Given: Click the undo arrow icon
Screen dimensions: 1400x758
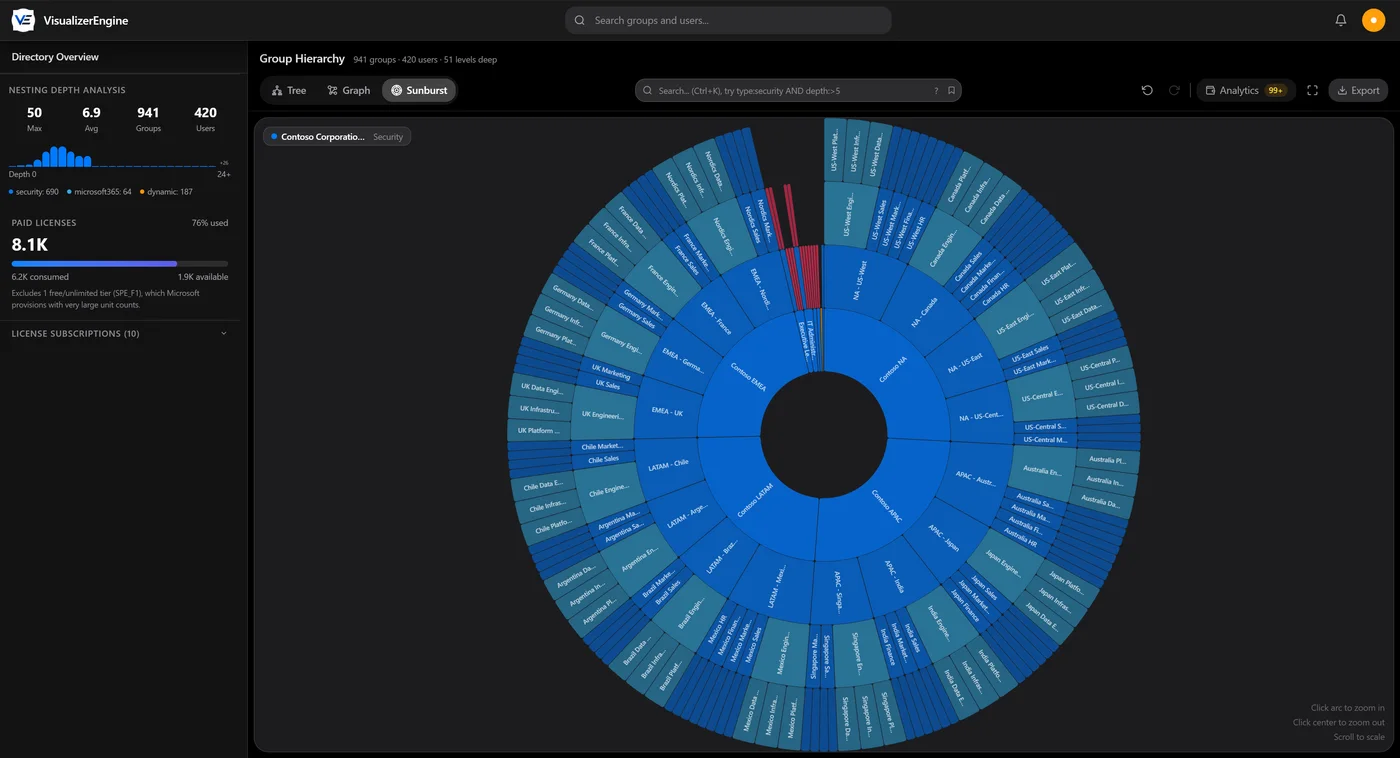Looking at the screenshot, I should [1147, 90].
